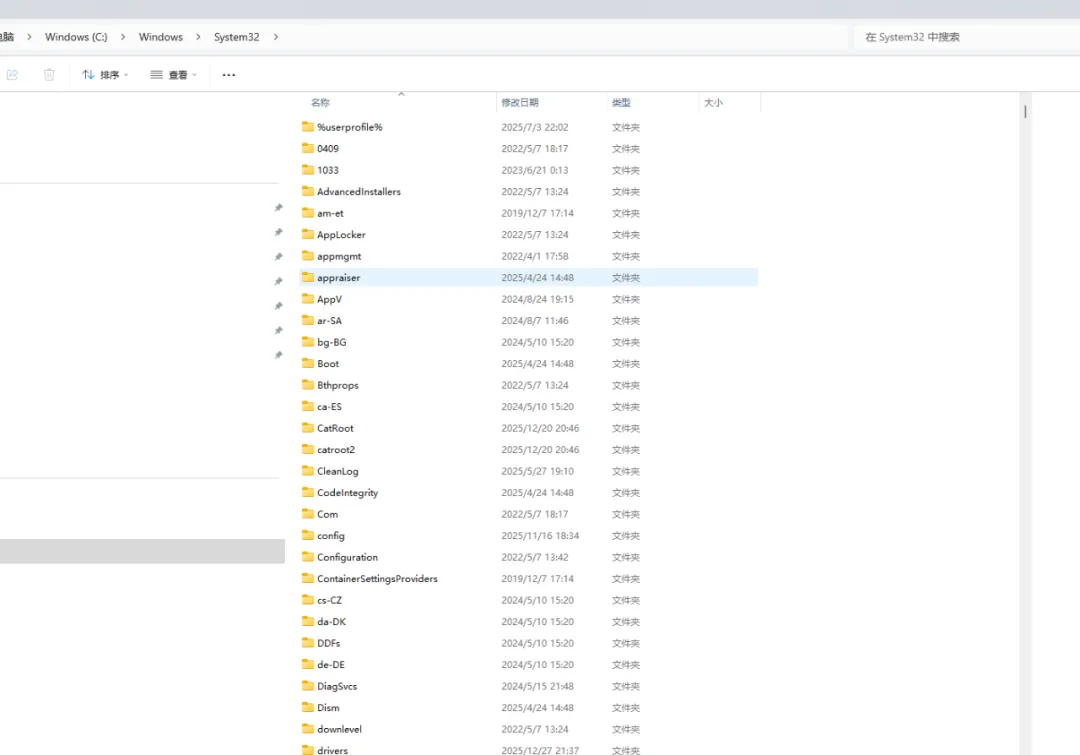Click the System32 search box
1080x755 pixels.
coord(966,37)
